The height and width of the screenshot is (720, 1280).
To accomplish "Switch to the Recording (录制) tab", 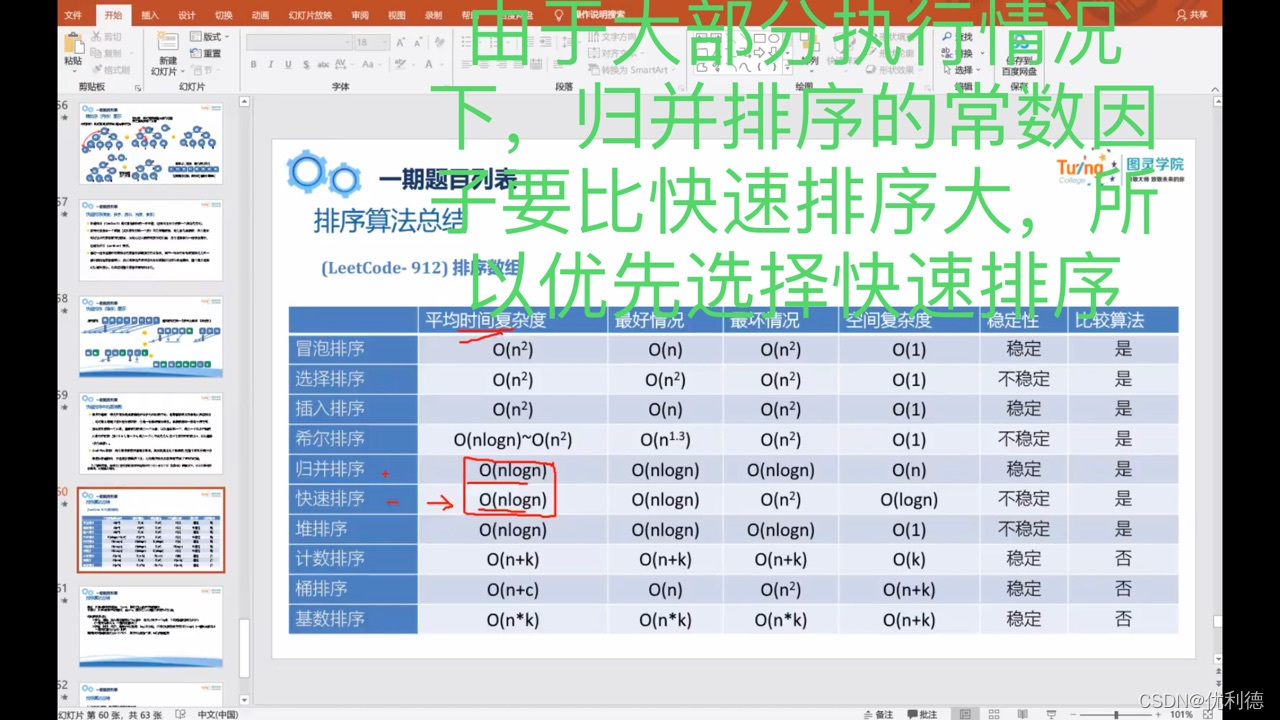I will point(434,15).
